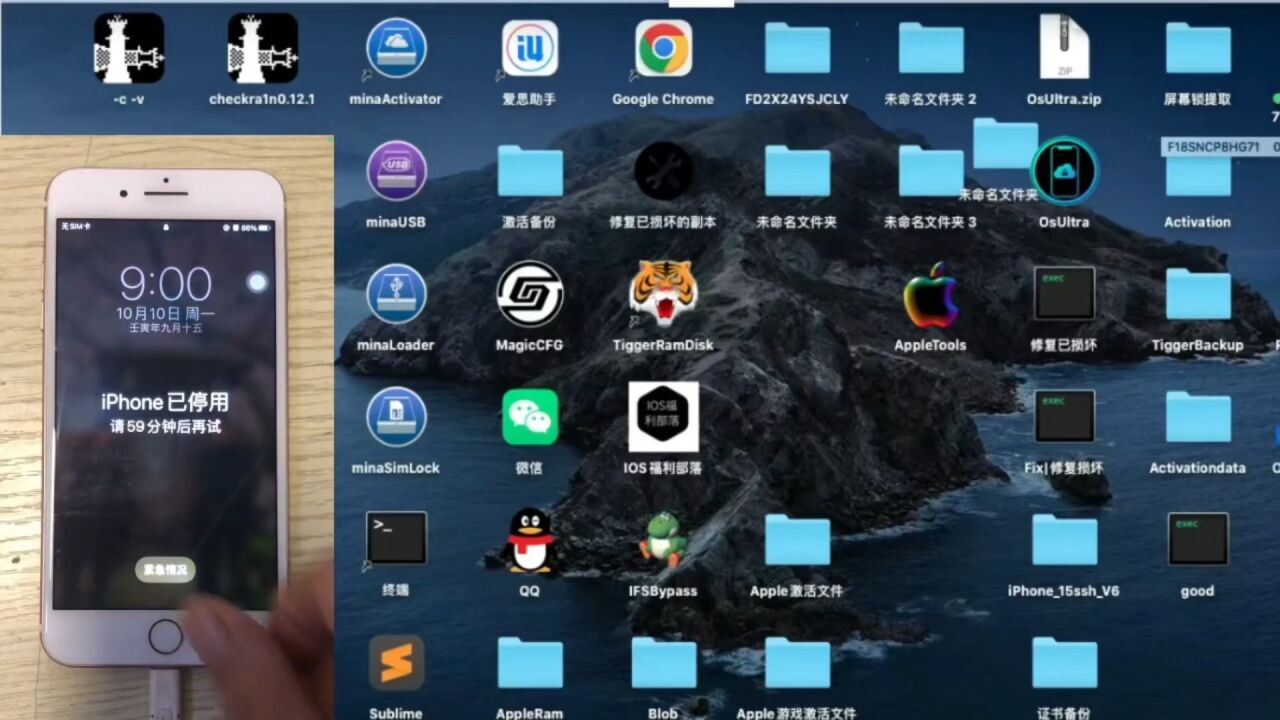Launch OsUltra app icon
1280x720 pixels.
coord(1064,171)
